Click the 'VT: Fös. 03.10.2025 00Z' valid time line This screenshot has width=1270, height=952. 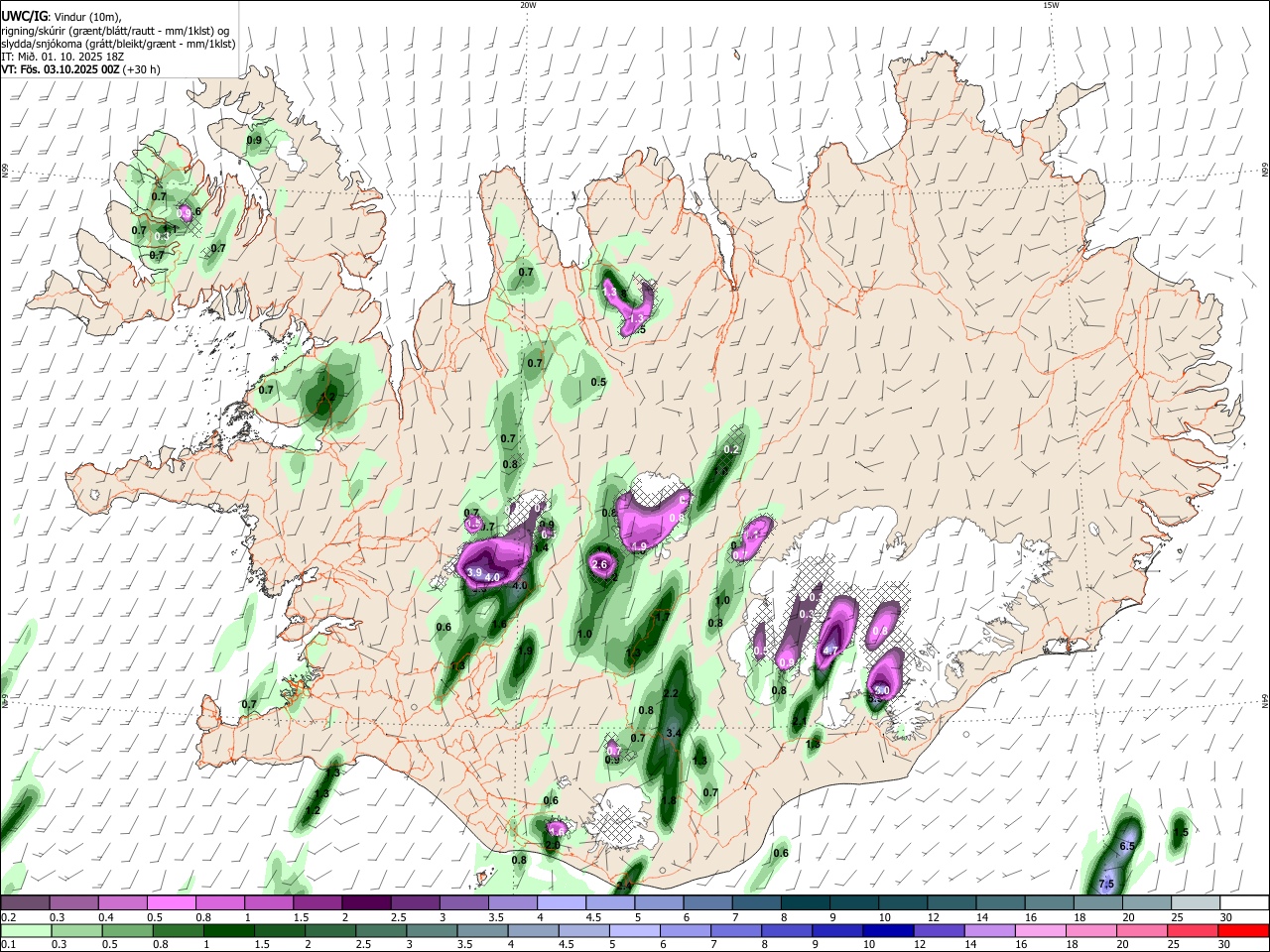pos(61,69)
